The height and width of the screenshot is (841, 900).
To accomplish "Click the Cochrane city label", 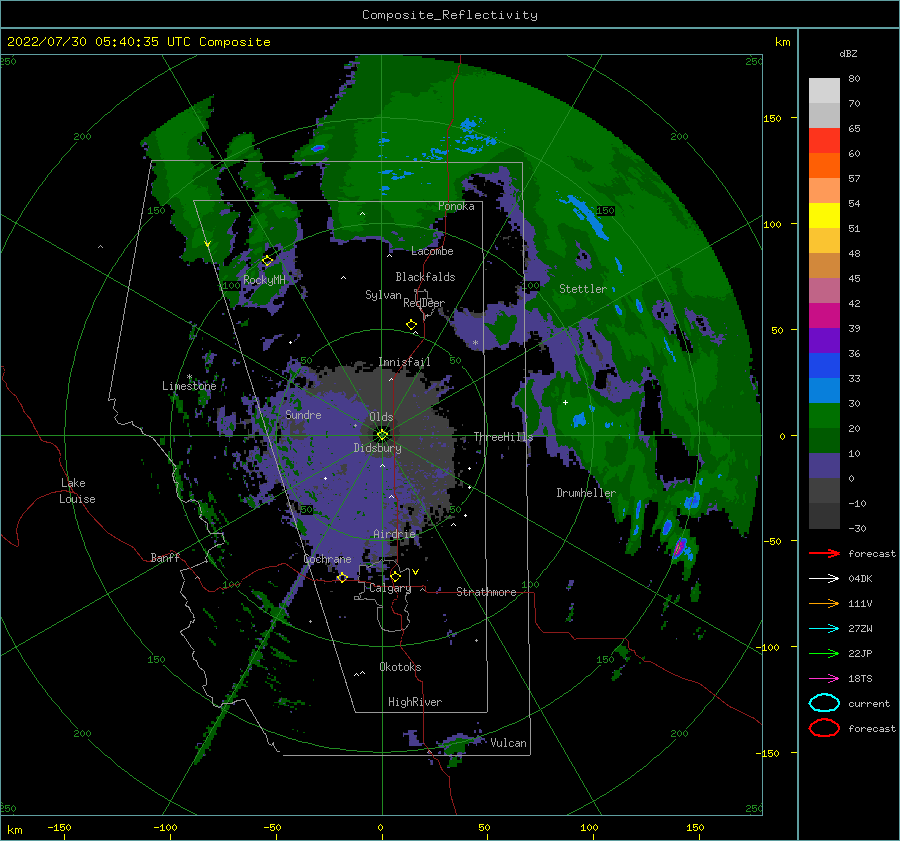I will [327, 559].
